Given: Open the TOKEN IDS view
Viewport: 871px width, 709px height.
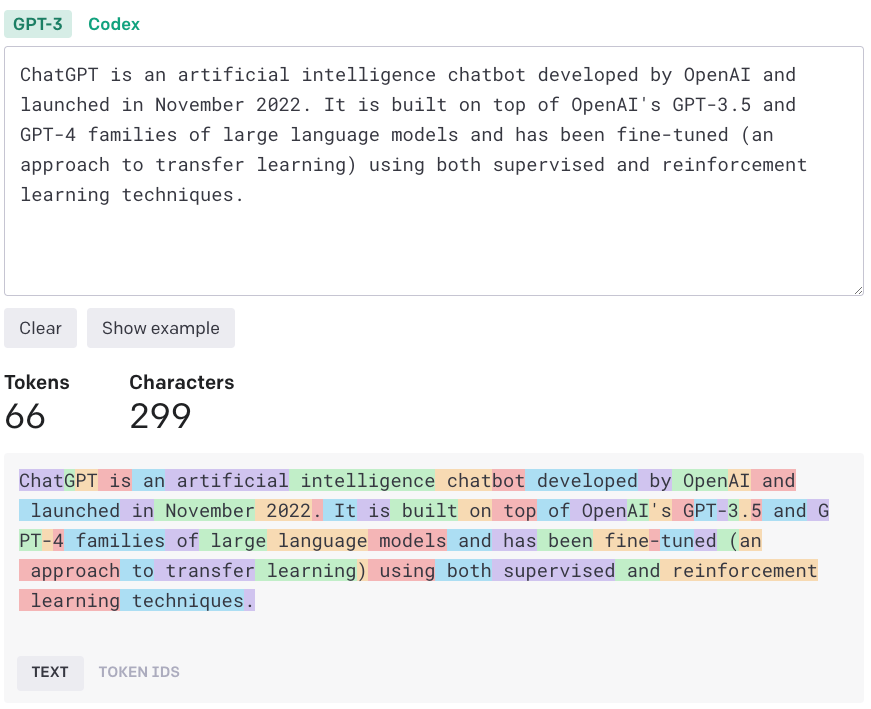Looking at the screenshot, I should (x=139, y=672).
